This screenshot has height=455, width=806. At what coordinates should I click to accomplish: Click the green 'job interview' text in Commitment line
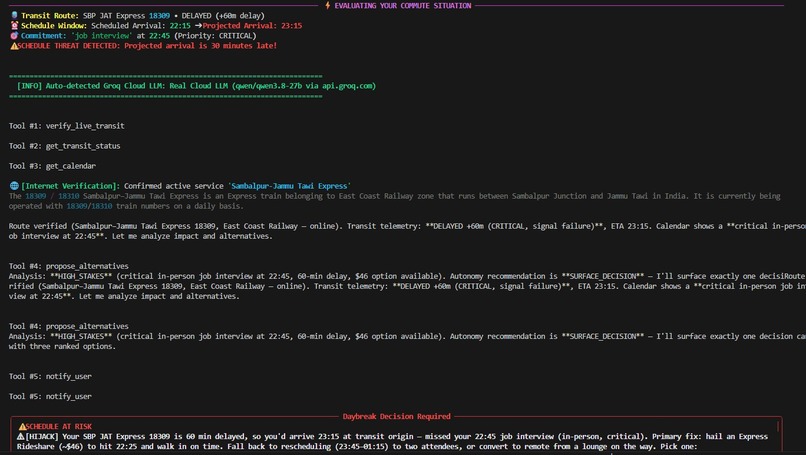101,35
